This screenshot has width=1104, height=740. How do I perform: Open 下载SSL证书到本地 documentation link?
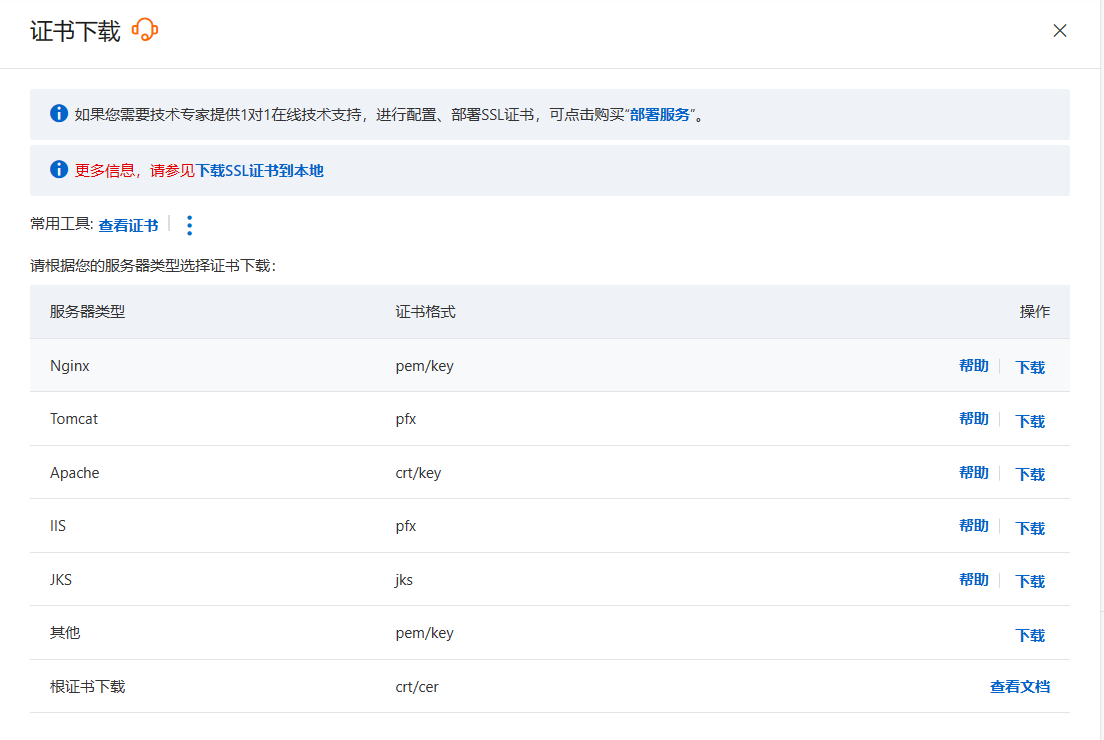click(260, 170)
